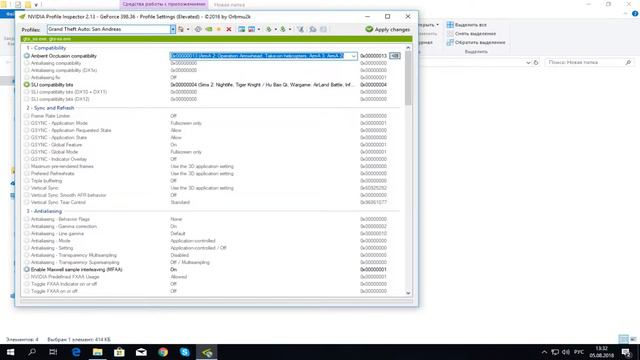Screen dimensions: 640x360
Task: Open dropdown arrow beside import profiles icon
Action: 290,29
